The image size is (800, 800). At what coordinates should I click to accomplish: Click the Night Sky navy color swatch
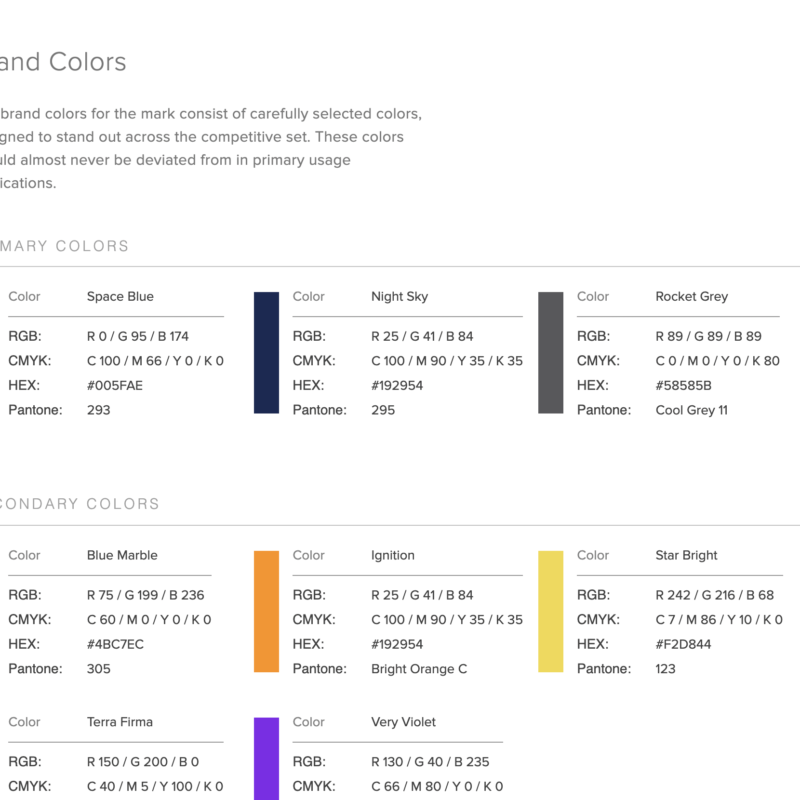(x=266, y=353)
